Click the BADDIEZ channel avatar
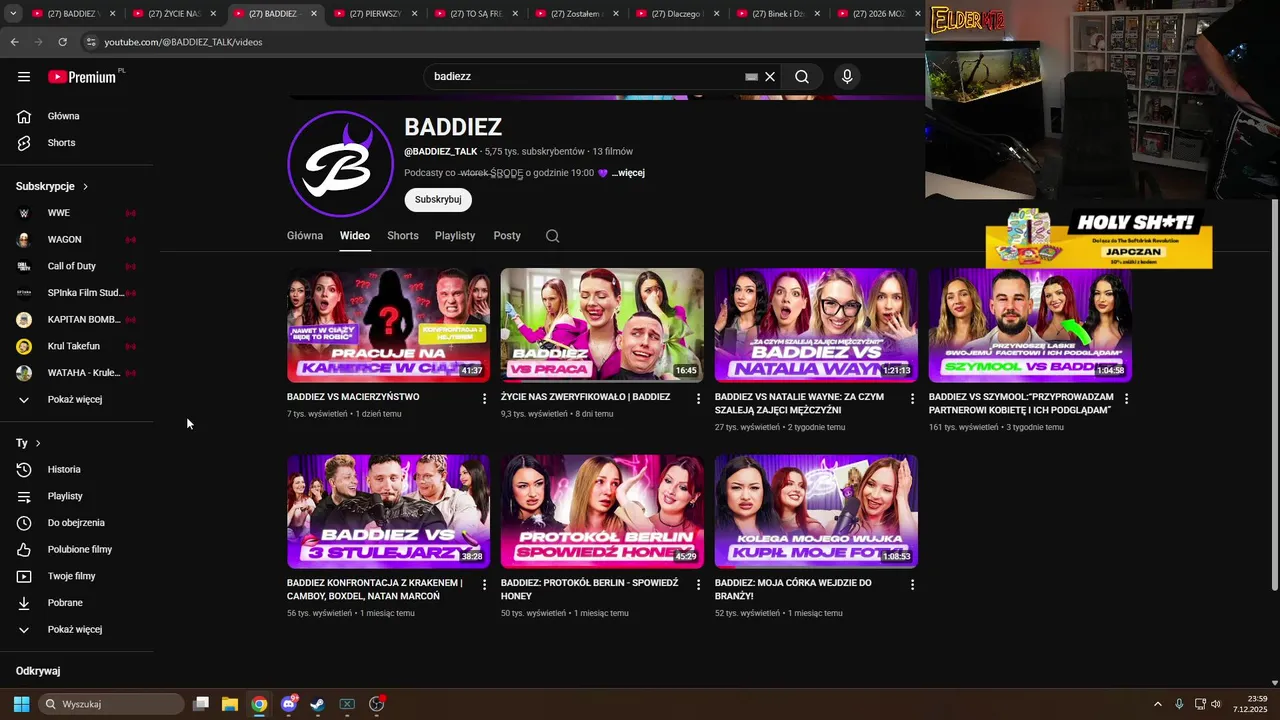 [340, 164]
